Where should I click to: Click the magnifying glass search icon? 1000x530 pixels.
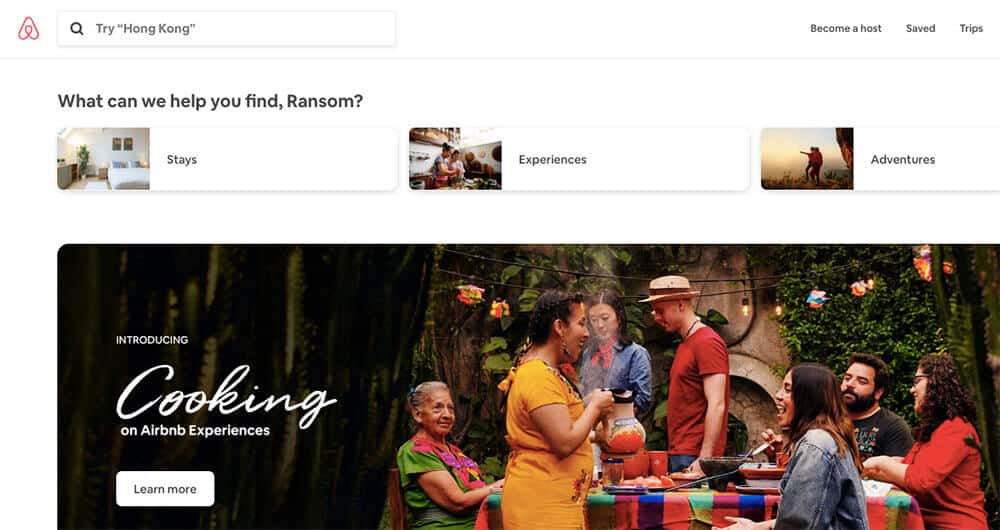coord(77,29)
